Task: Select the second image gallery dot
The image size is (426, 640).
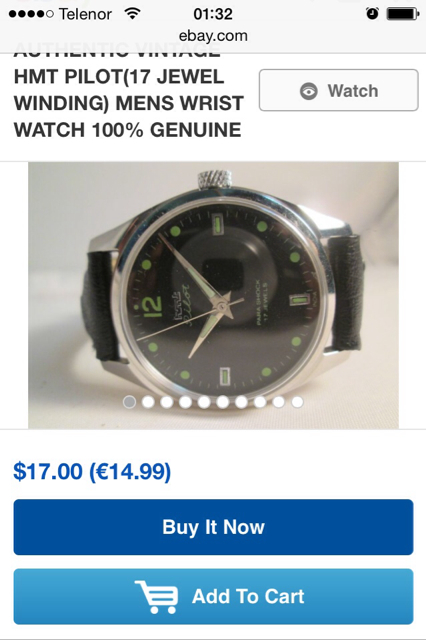Action: (x=148, y=402)
